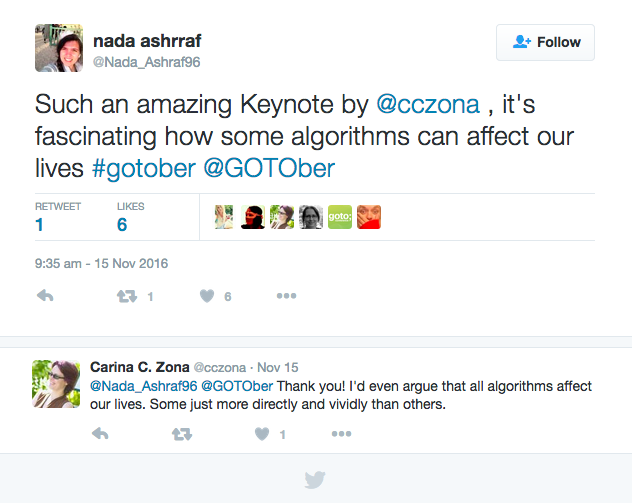Open the 9:35 am tweet timestamp
The width and height of the screenshot is (632, 503).
(x=101, y=264)
